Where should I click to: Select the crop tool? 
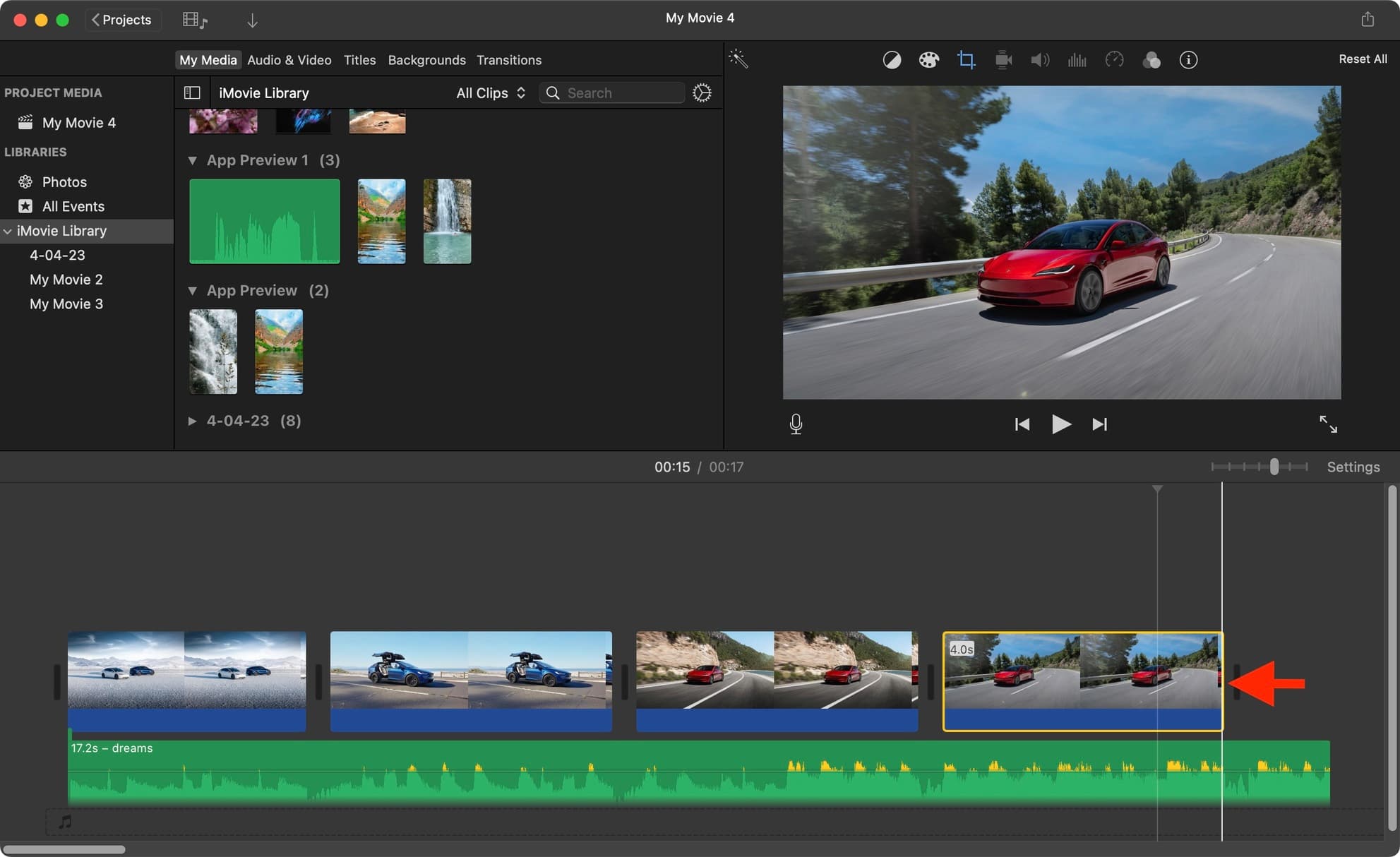966,60
